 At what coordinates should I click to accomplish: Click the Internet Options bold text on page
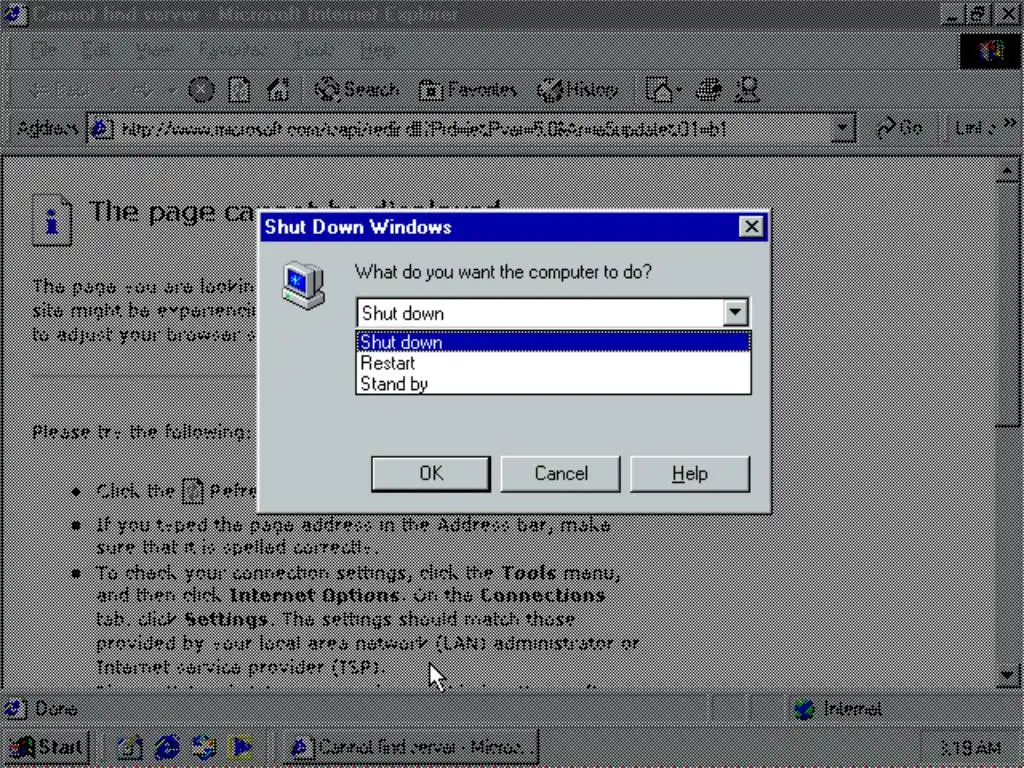[x=315, y=596]
